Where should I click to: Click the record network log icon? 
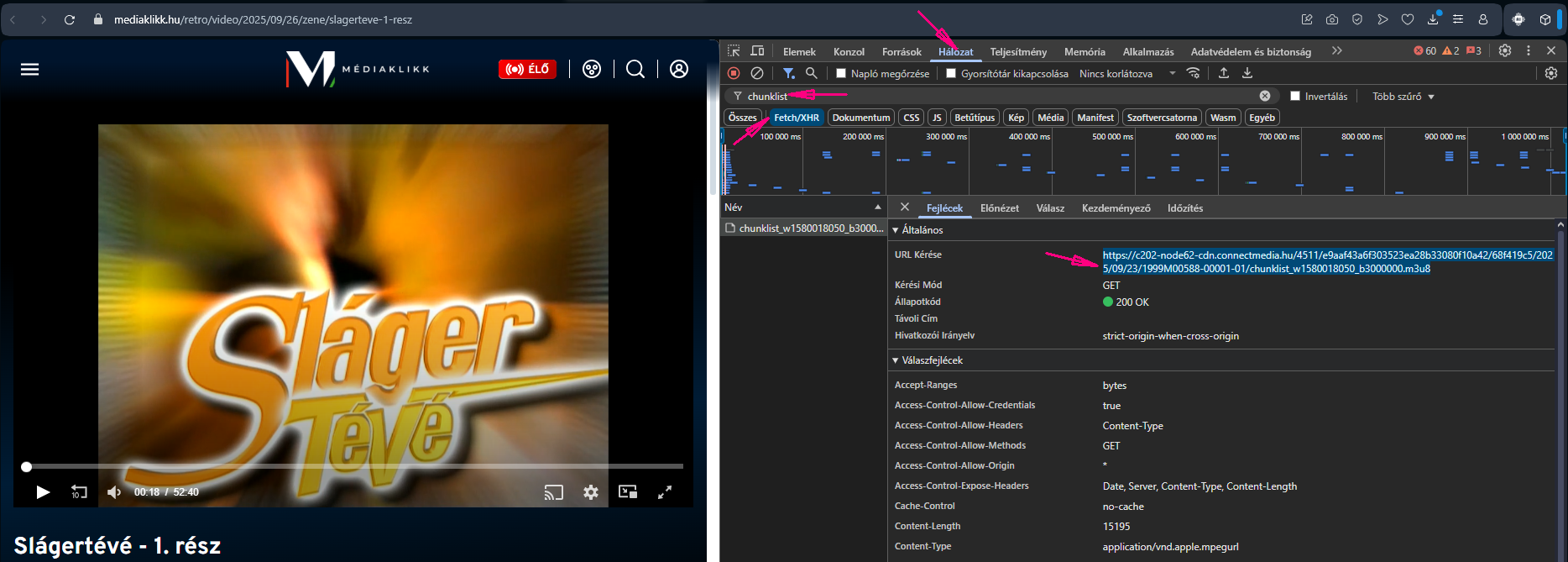coord(734,73)
